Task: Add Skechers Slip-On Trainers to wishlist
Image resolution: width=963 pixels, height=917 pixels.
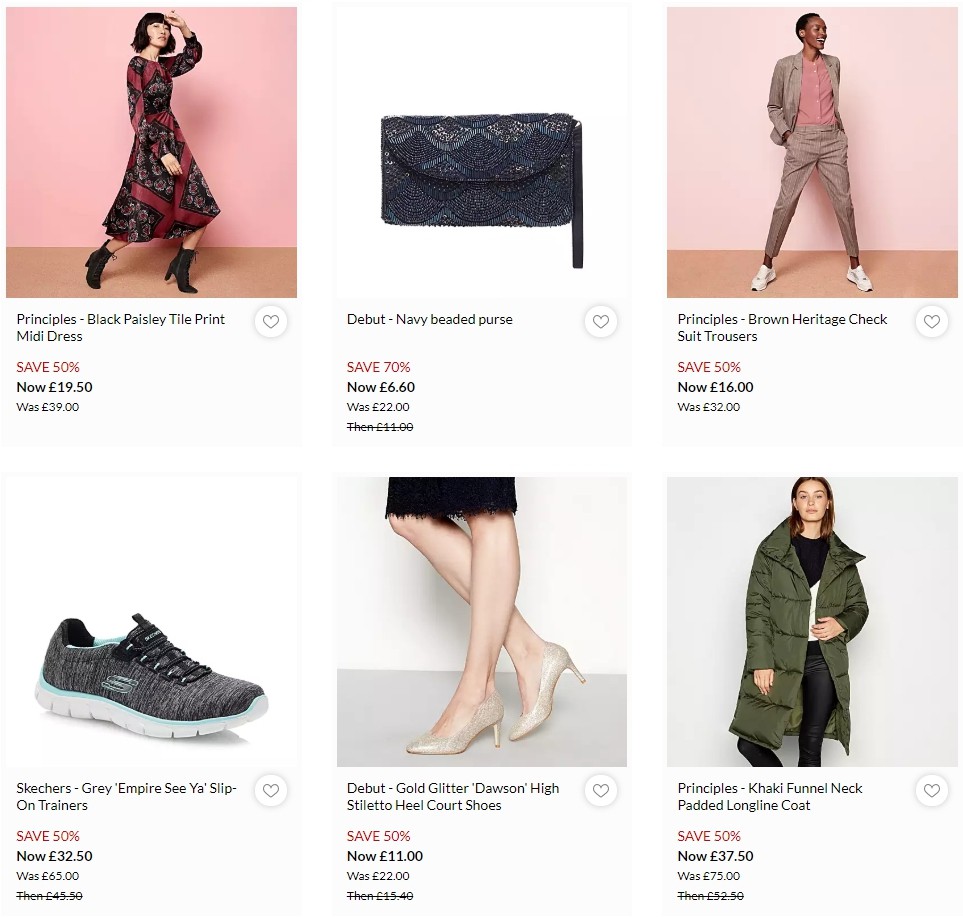Action: [270, 791]
